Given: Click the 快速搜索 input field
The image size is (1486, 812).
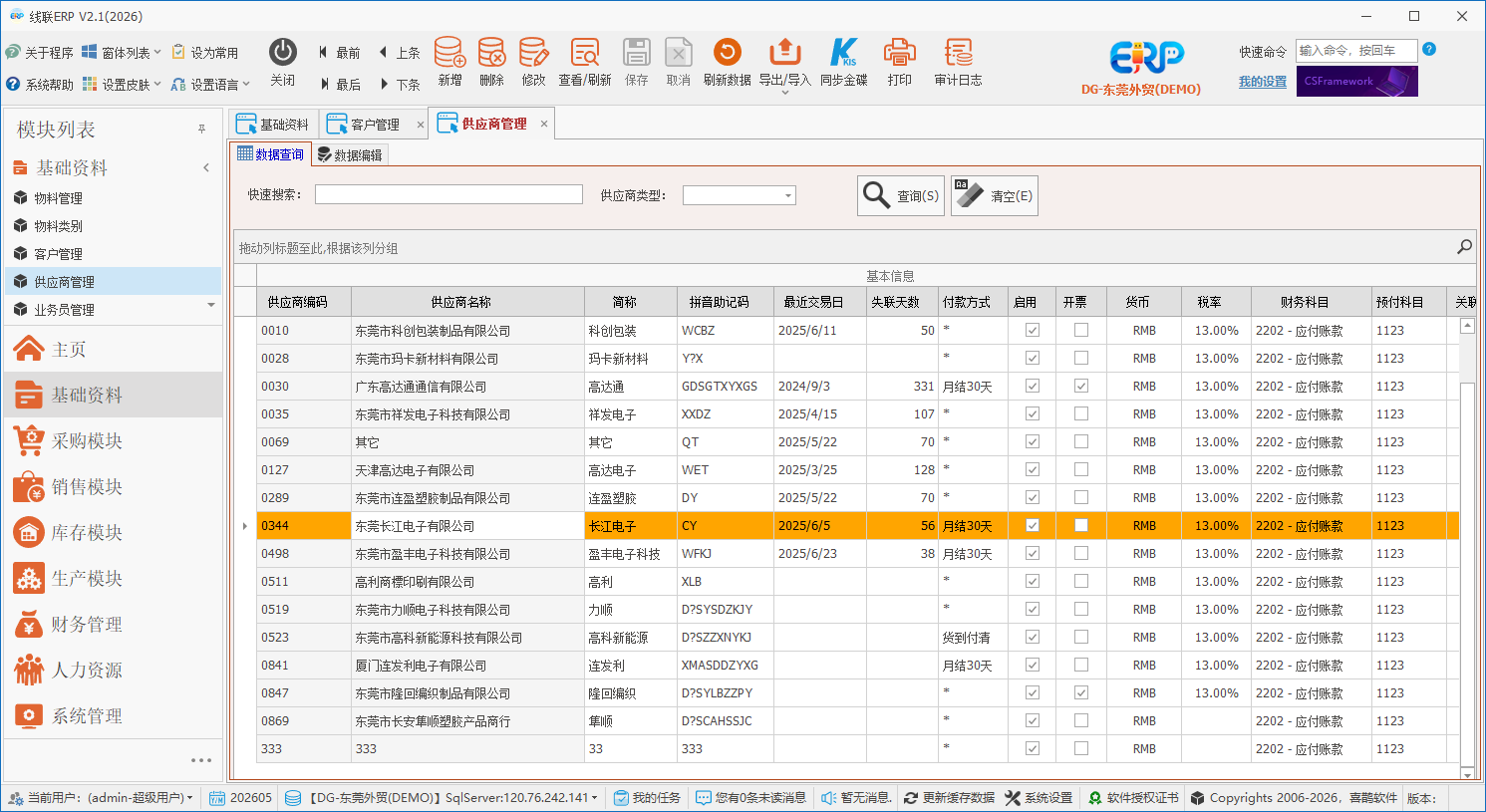Looking at the screenshot, I should pos(448,194).
